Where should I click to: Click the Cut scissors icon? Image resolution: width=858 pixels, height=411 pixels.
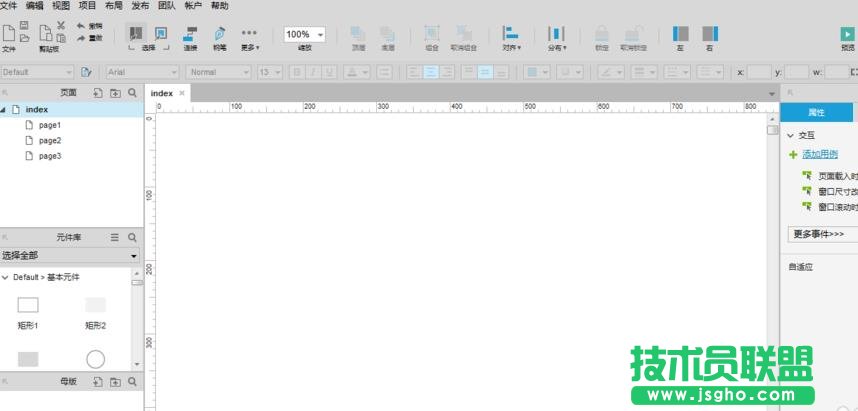pos(61,26)
